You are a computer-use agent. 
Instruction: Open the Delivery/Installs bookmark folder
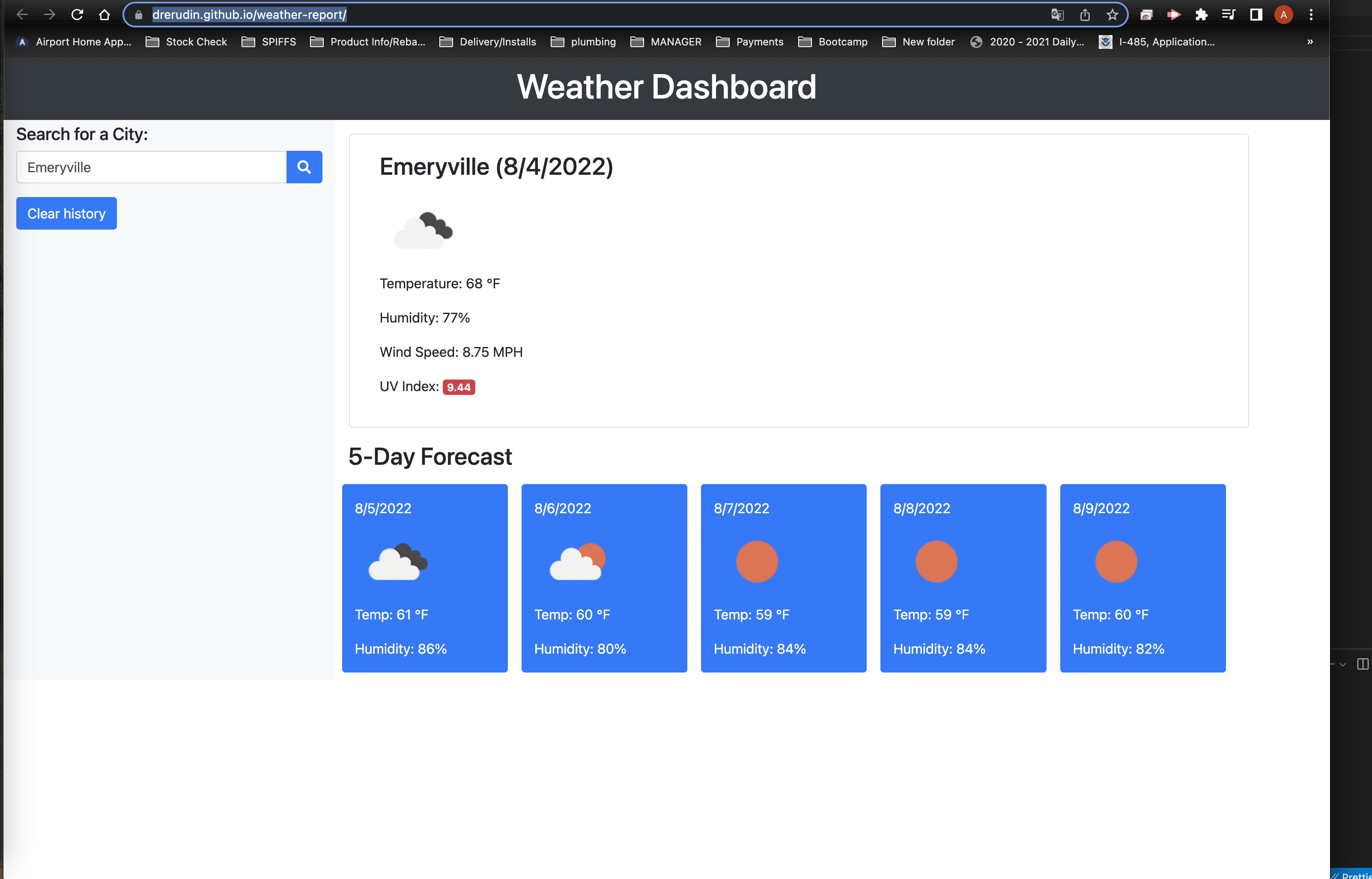click(488, 42)
